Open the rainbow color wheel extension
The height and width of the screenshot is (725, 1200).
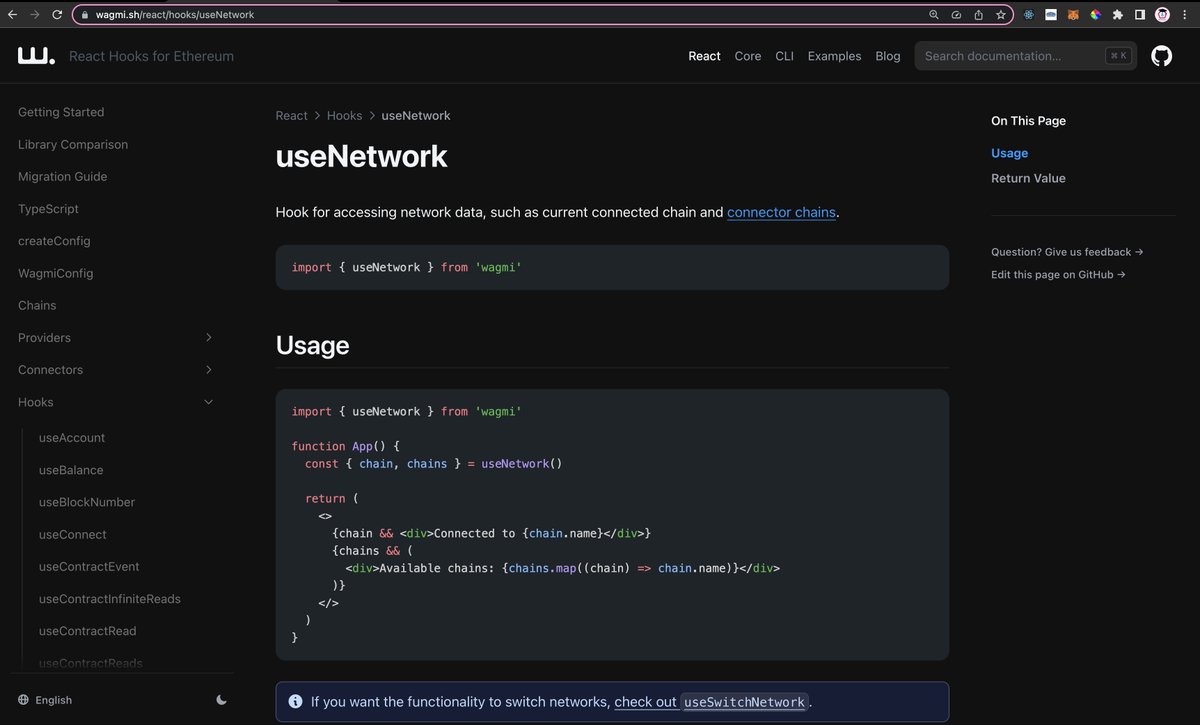[1095, 15]
